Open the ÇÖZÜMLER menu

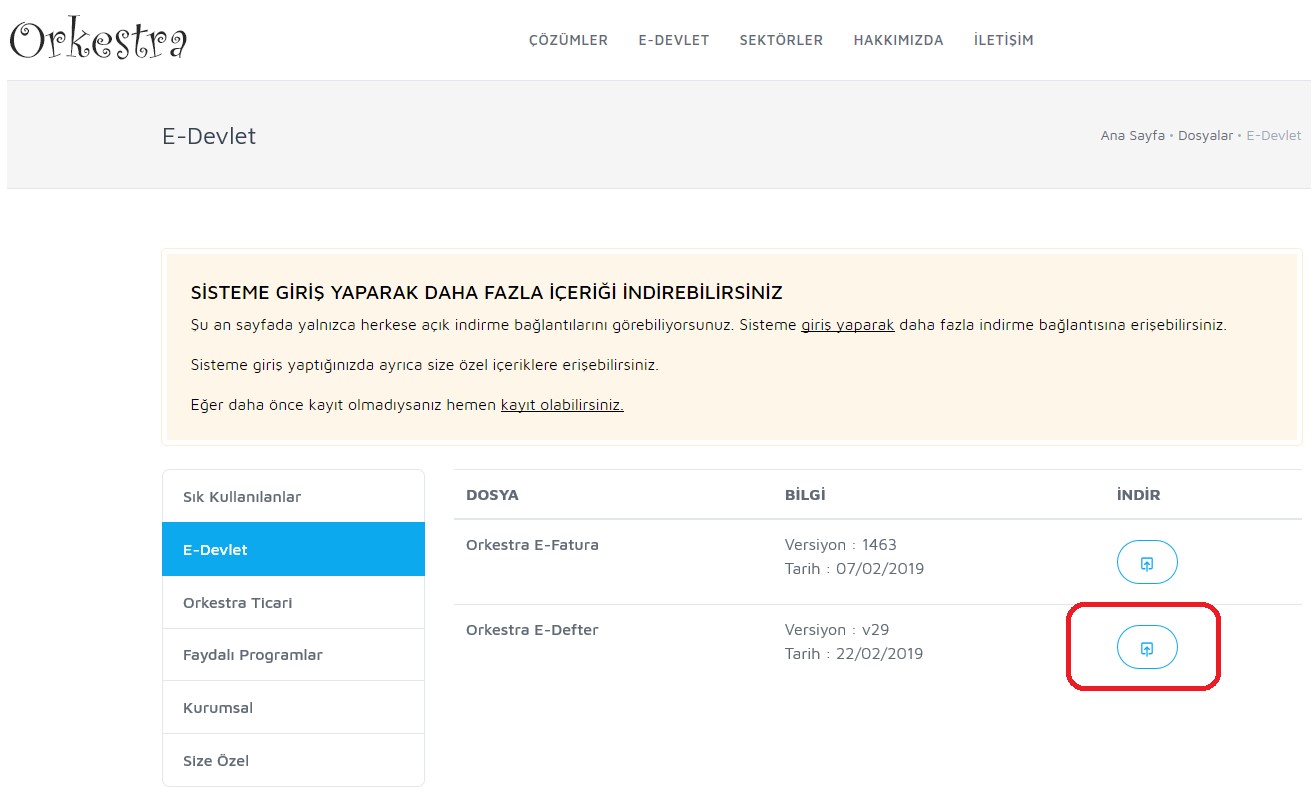coord(568,41)
